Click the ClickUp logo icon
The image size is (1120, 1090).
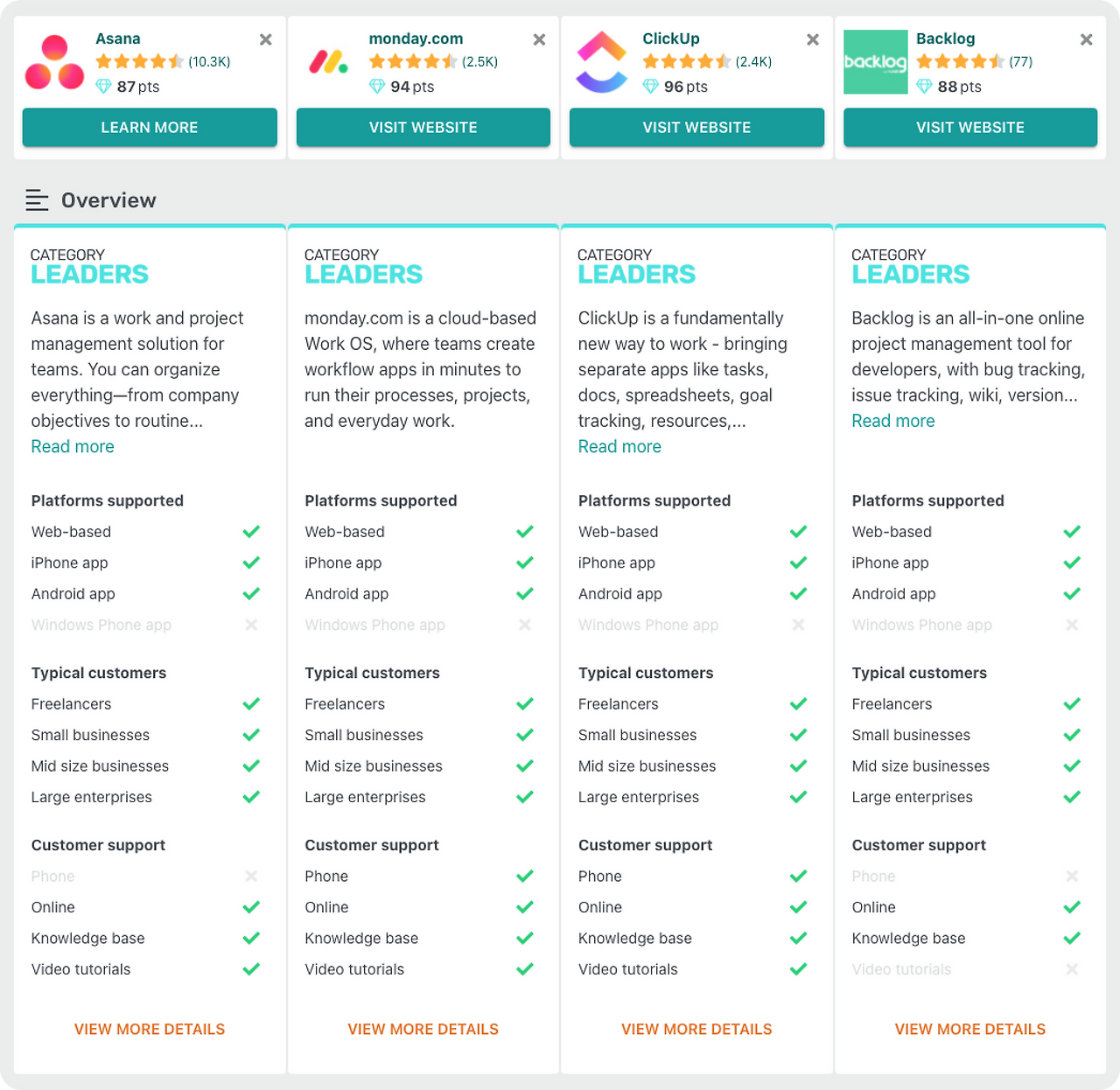click(602, 62)
